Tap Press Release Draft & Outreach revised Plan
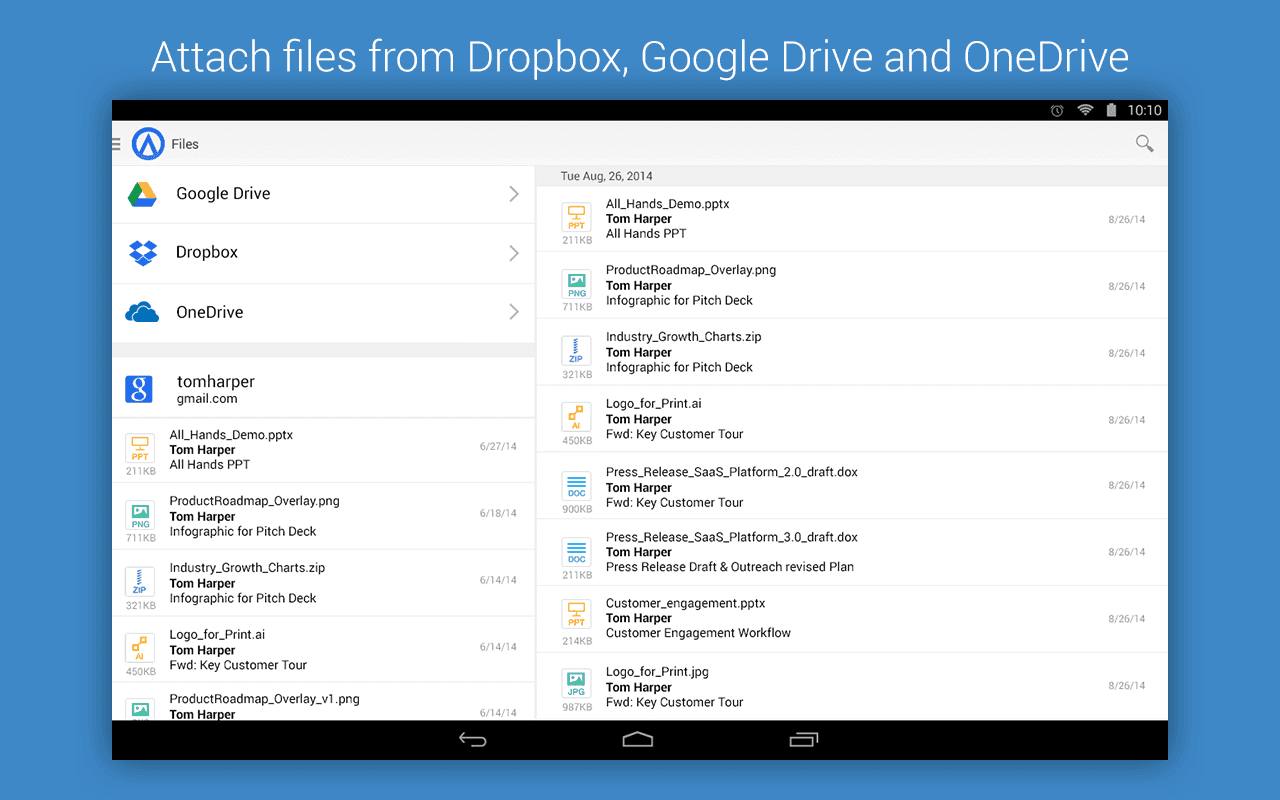The height and width of the screenshot is (800, 1280). (730, 567)
